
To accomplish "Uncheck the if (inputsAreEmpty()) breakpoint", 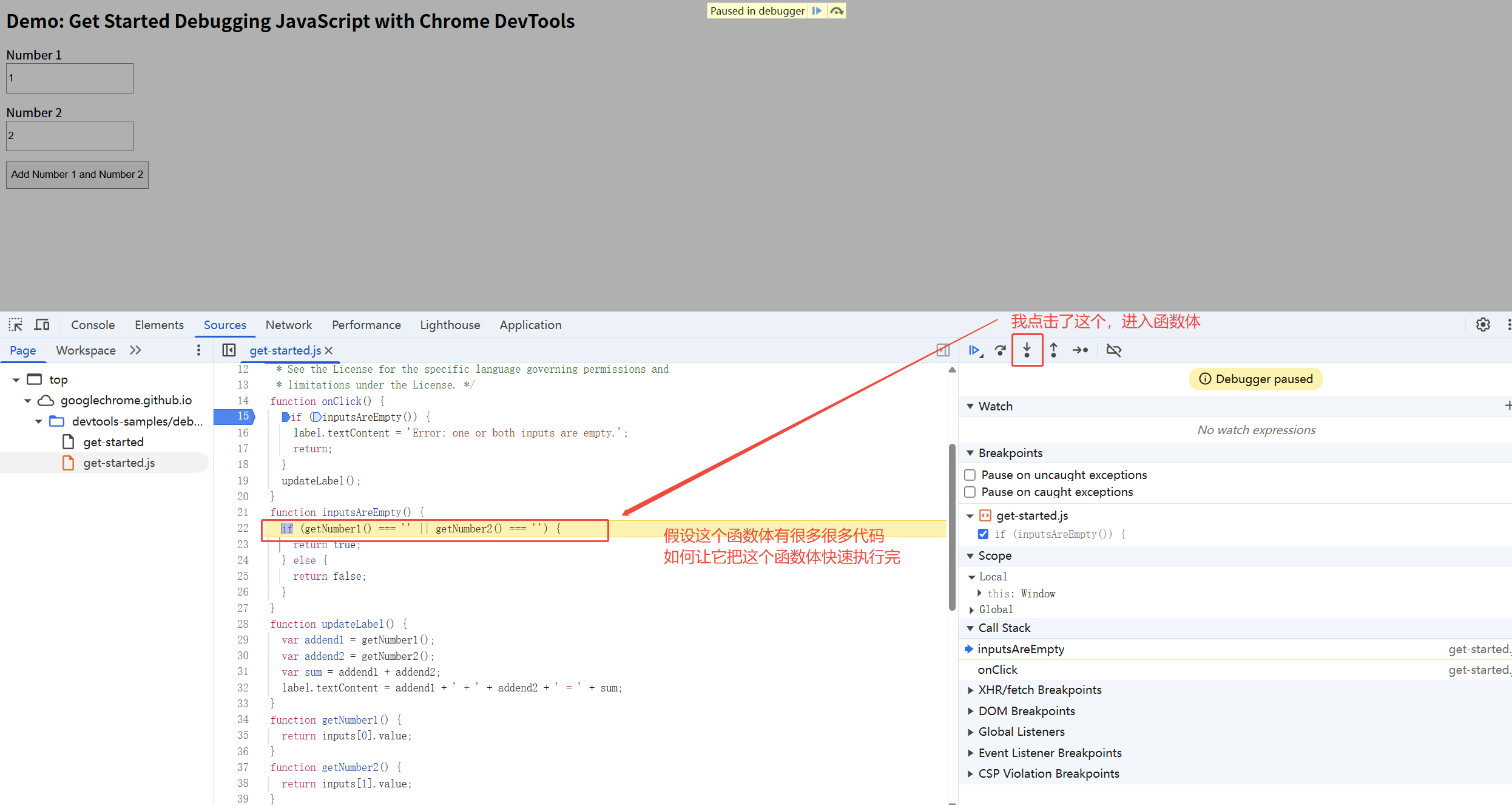I will coord(983,534).
